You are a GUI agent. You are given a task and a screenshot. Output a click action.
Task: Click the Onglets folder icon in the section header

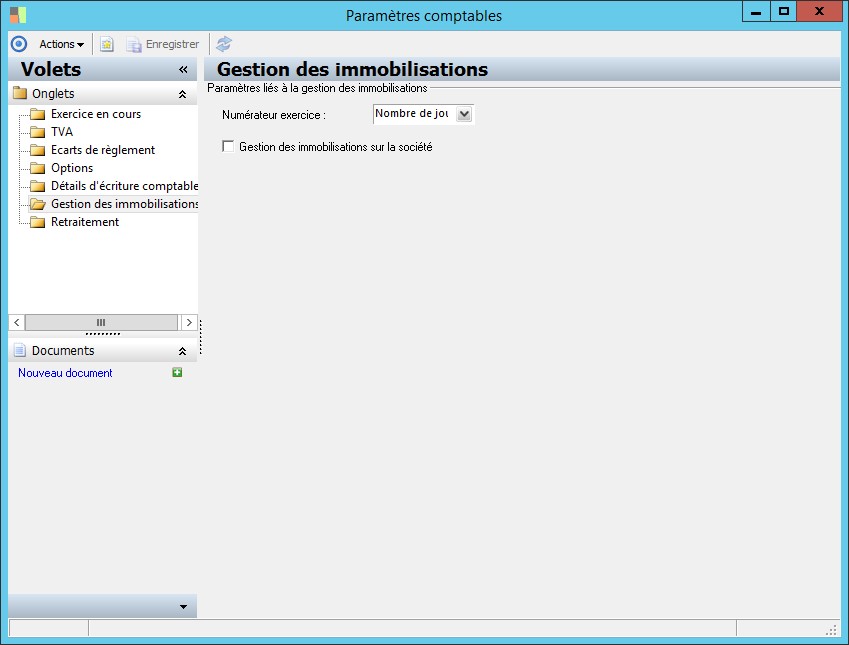(20, 93)
